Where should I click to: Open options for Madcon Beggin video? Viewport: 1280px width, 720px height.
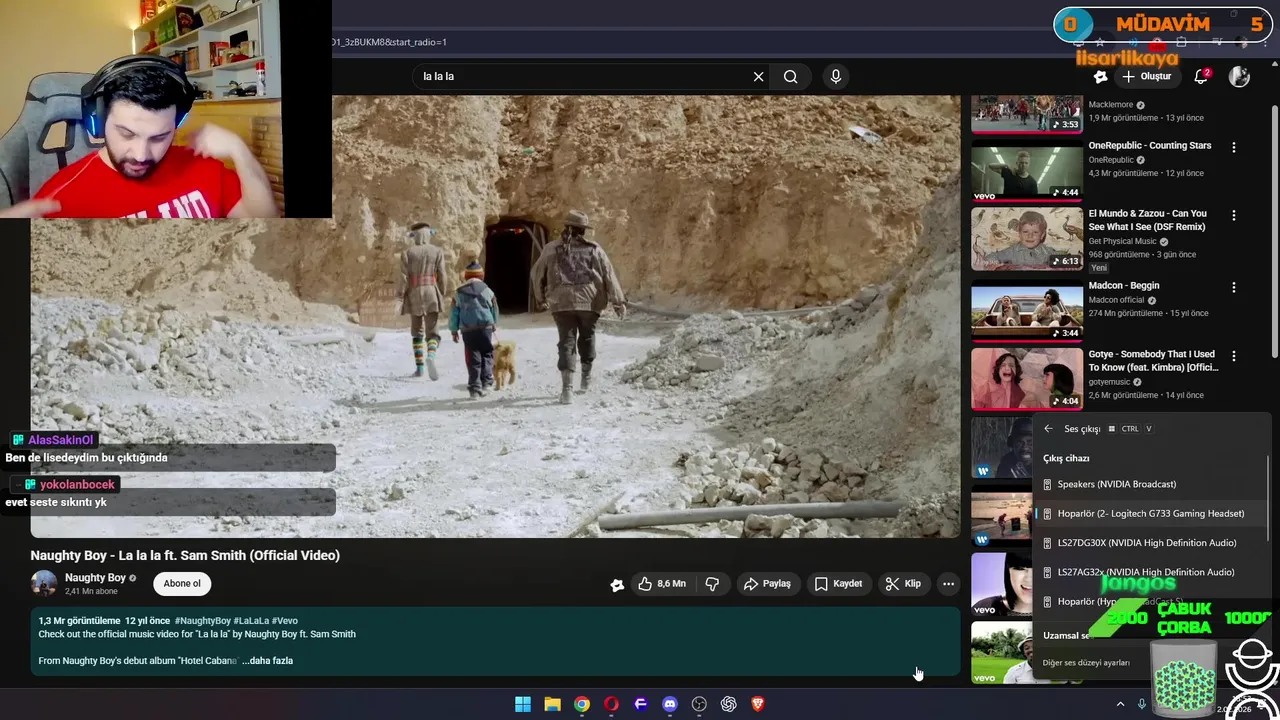1233,287
